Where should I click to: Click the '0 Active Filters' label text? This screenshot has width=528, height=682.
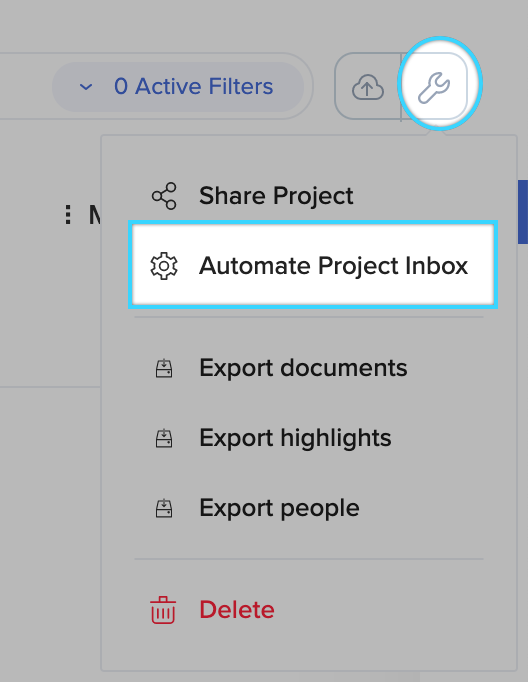click(194, 86)
